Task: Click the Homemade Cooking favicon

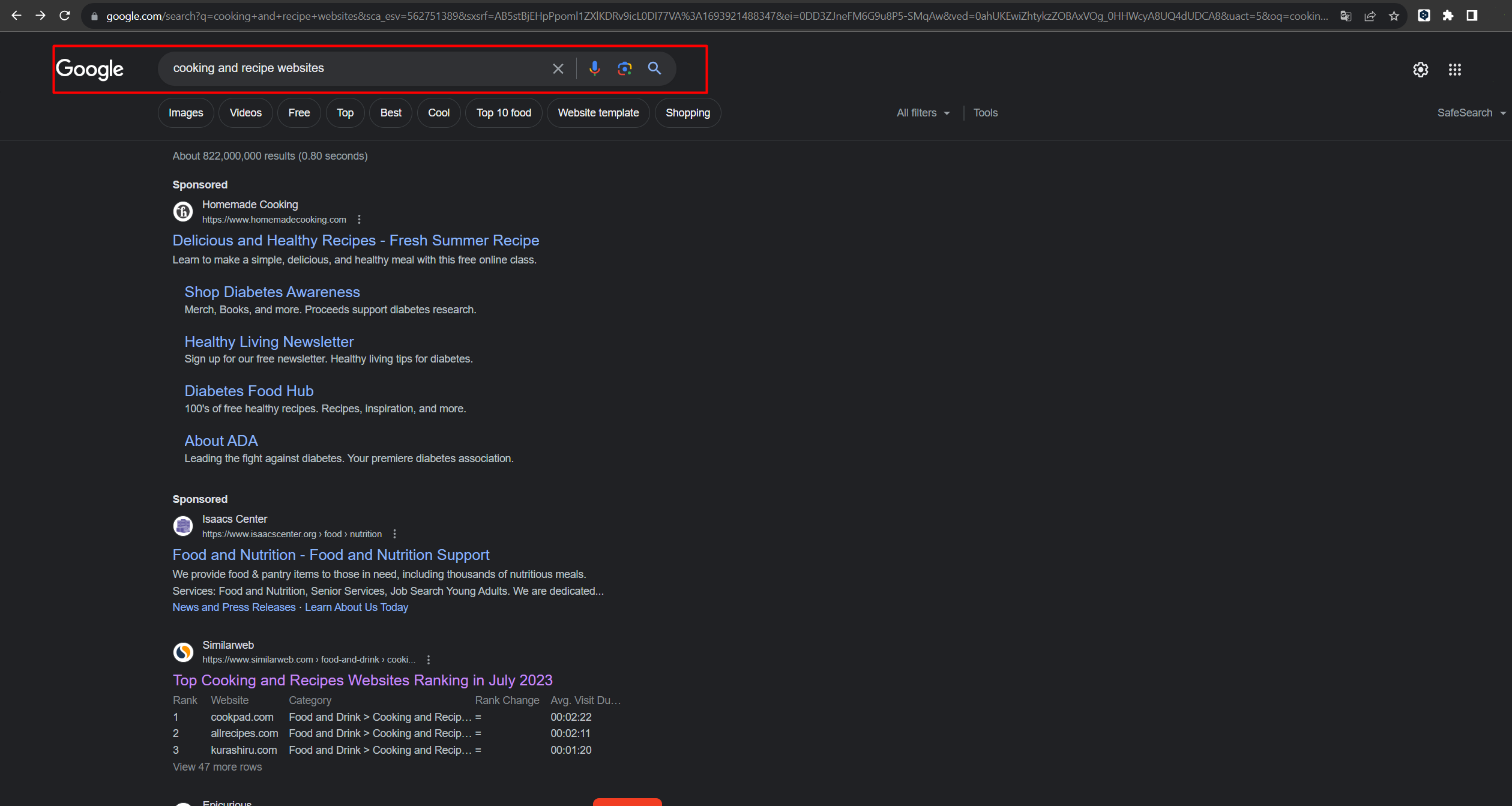Action: click(x=183, y=211)
